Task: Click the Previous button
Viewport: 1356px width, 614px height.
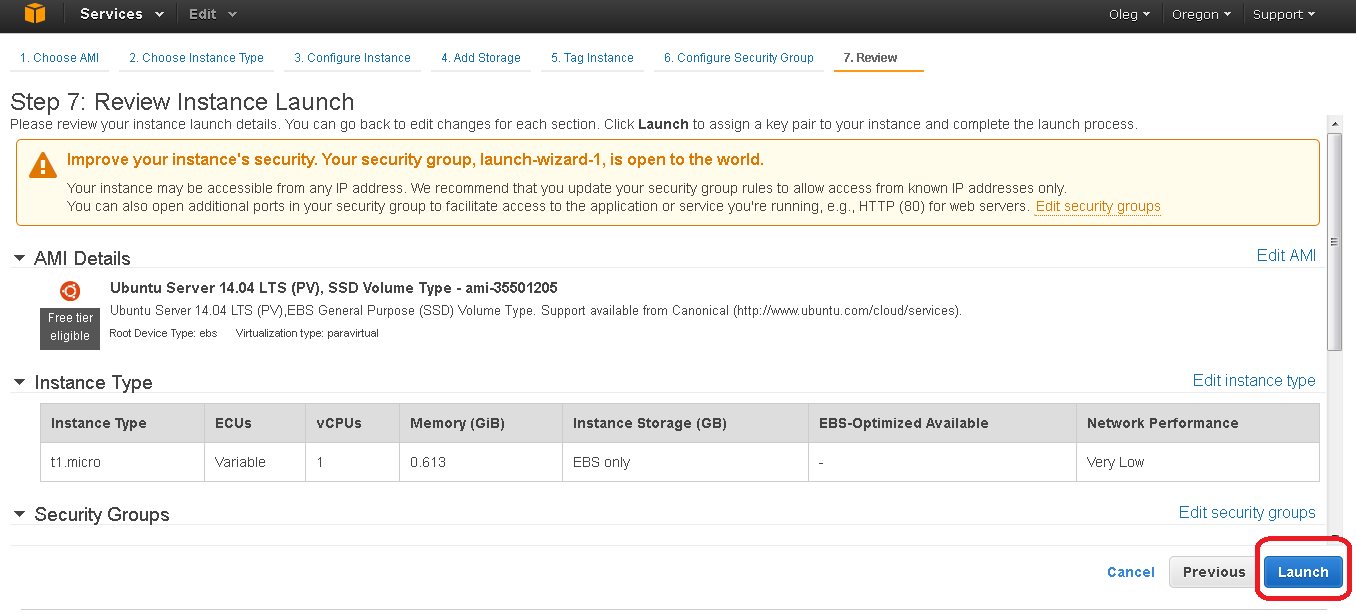Action: coord(1214,572)
